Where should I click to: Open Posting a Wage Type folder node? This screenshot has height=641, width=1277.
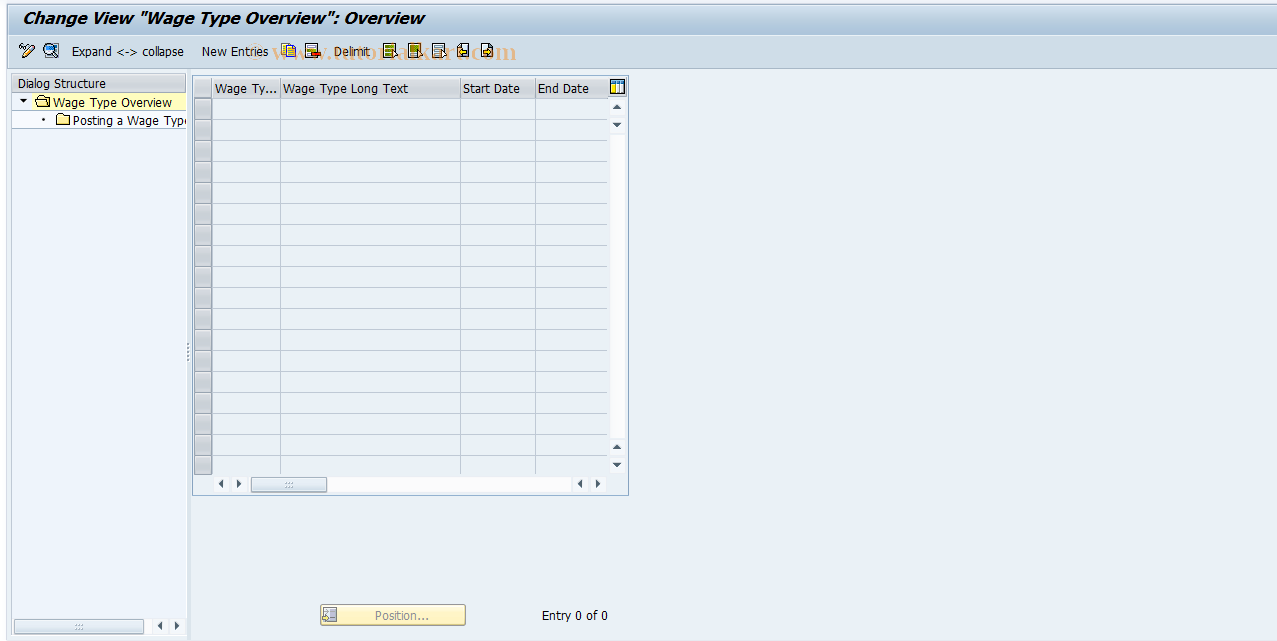pyautogui.click(x=121, y=120)
